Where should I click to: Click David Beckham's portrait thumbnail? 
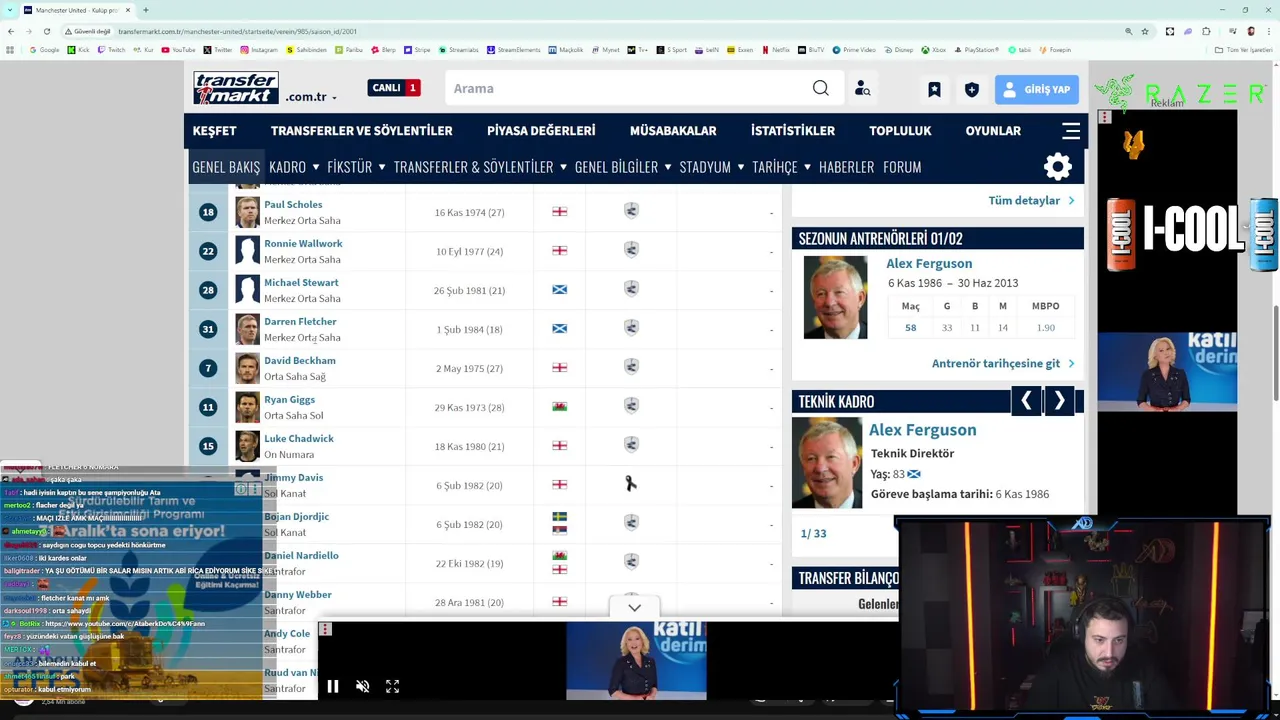click(247, 368)
